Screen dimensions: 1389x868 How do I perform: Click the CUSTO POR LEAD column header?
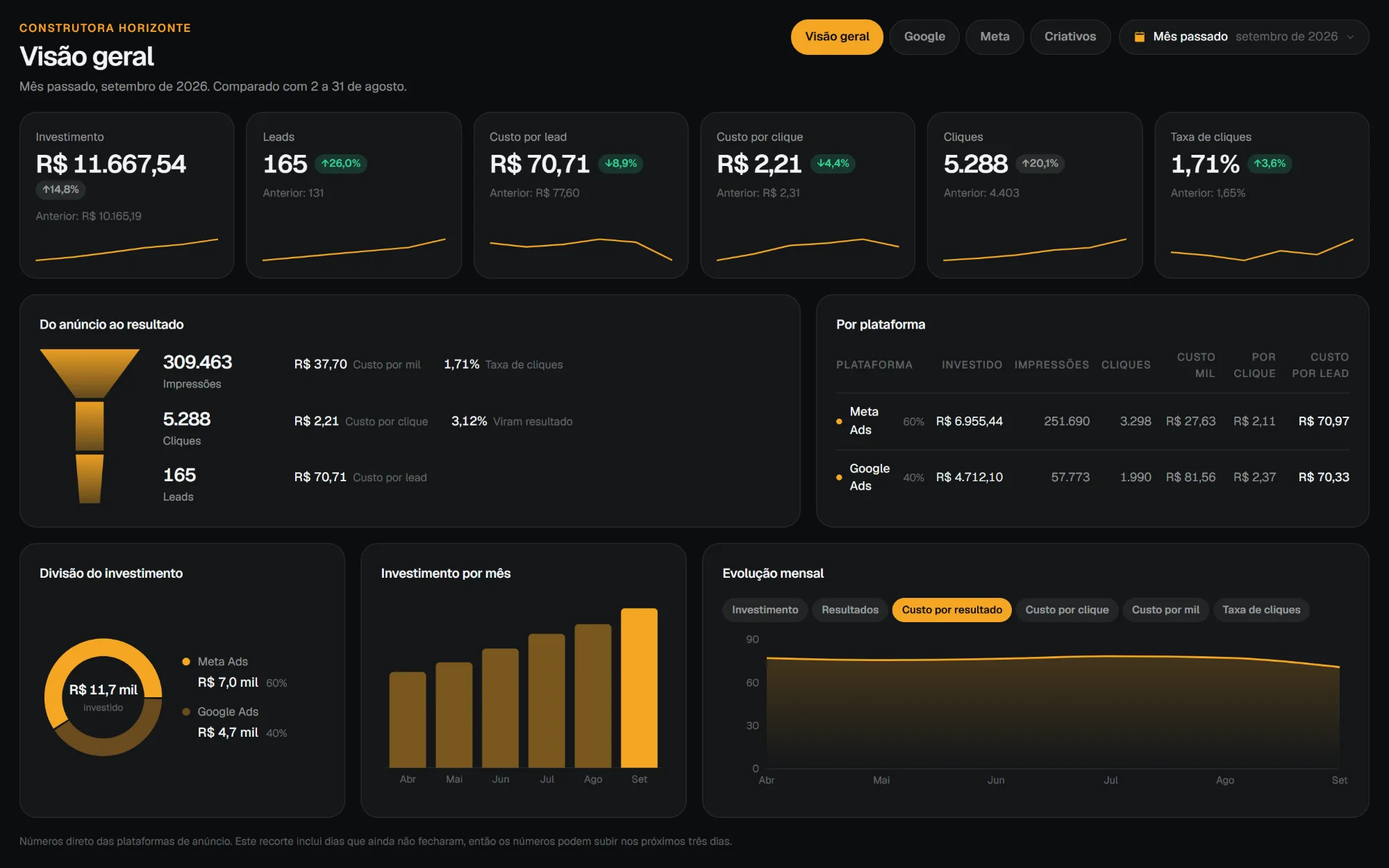click(1320, 365)
